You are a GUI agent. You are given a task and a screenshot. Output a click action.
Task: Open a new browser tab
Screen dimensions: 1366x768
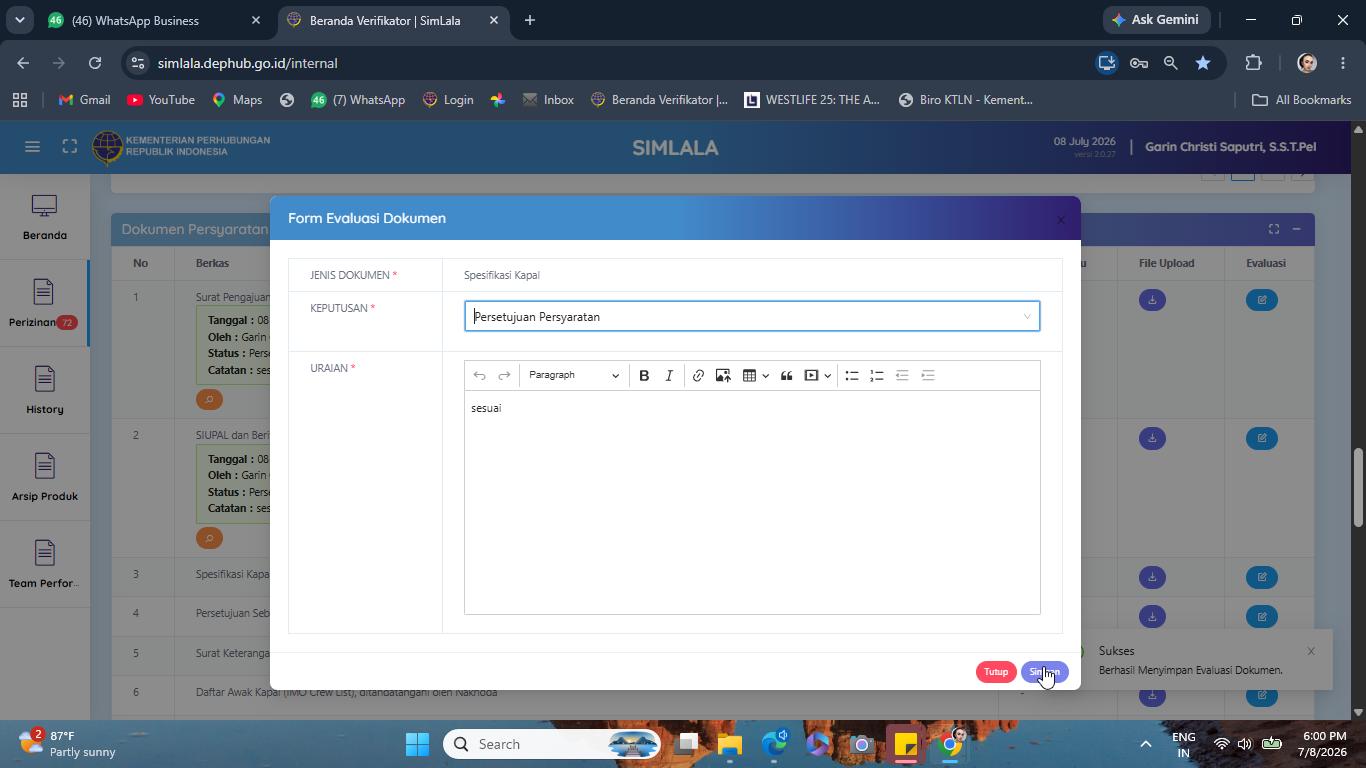click(x=530, y=20)
